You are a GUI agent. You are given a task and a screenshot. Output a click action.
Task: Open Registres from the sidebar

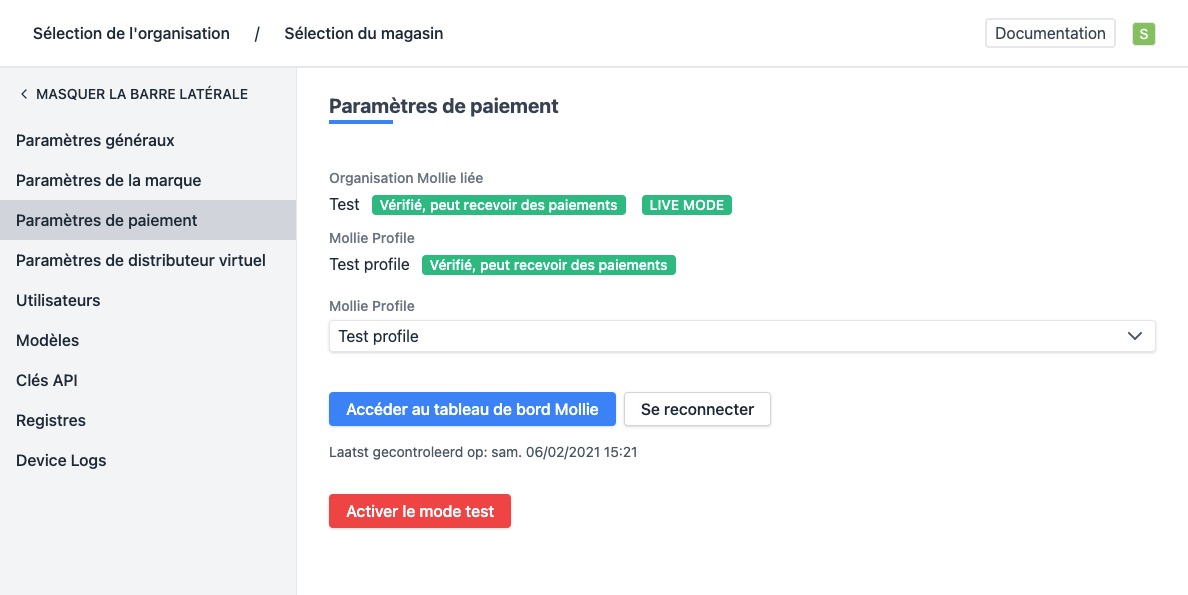pos(51,420)
